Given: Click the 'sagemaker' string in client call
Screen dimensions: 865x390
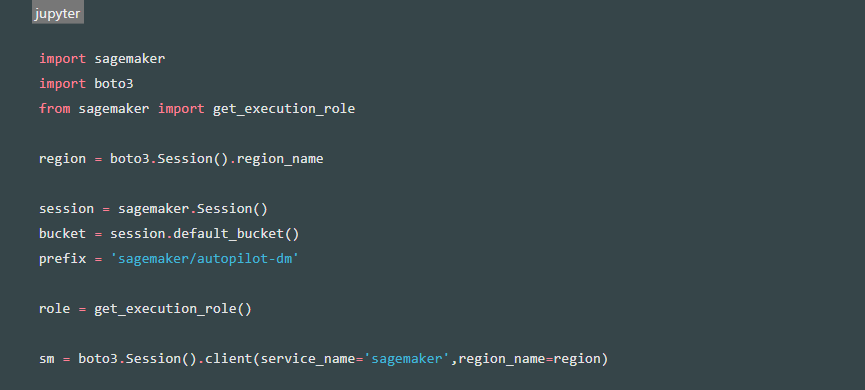Looking at the screenshot, I should (x=407, y=359).
